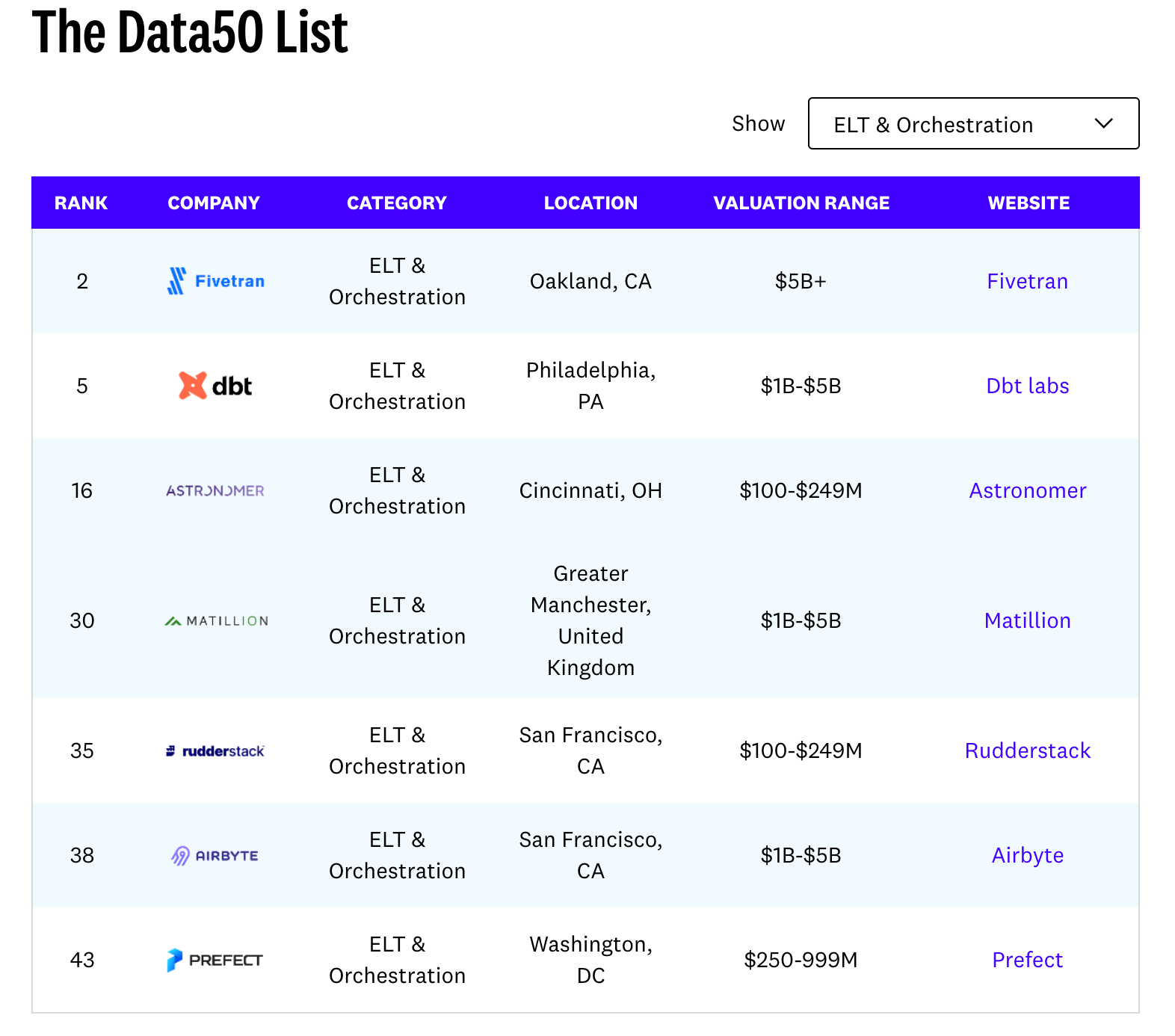Select the $250-999M valuation cell
The image size is (1175, 1036).
point(801,960)
